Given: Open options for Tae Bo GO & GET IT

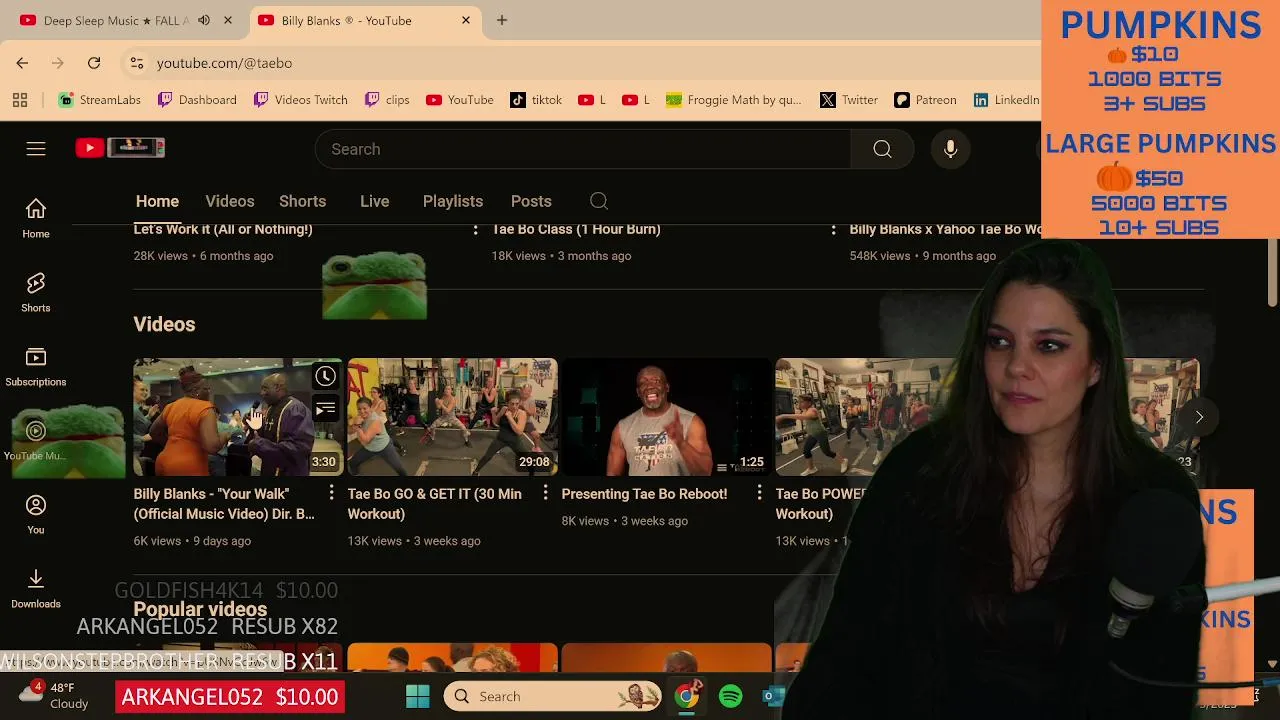Looking at the screenshot, I should click(x=545, y=493).
